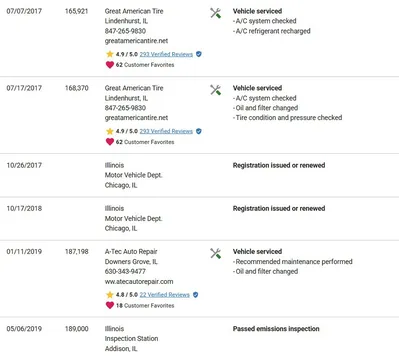This screenshot has width=399, height=360.
Task: Click the heart icon next to 18 Customer Favorites
Action: click(110, 305)
